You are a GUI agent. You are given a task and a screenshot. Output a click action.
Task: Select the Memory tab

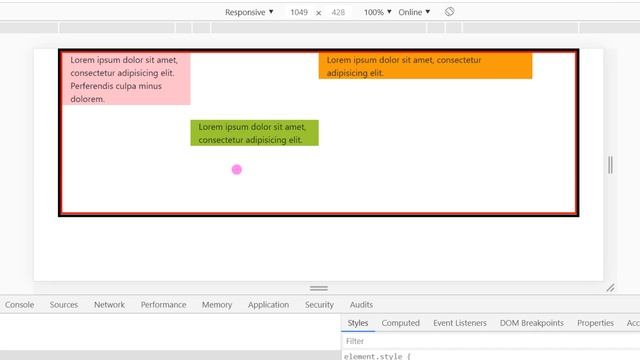[x=217, y=304]
